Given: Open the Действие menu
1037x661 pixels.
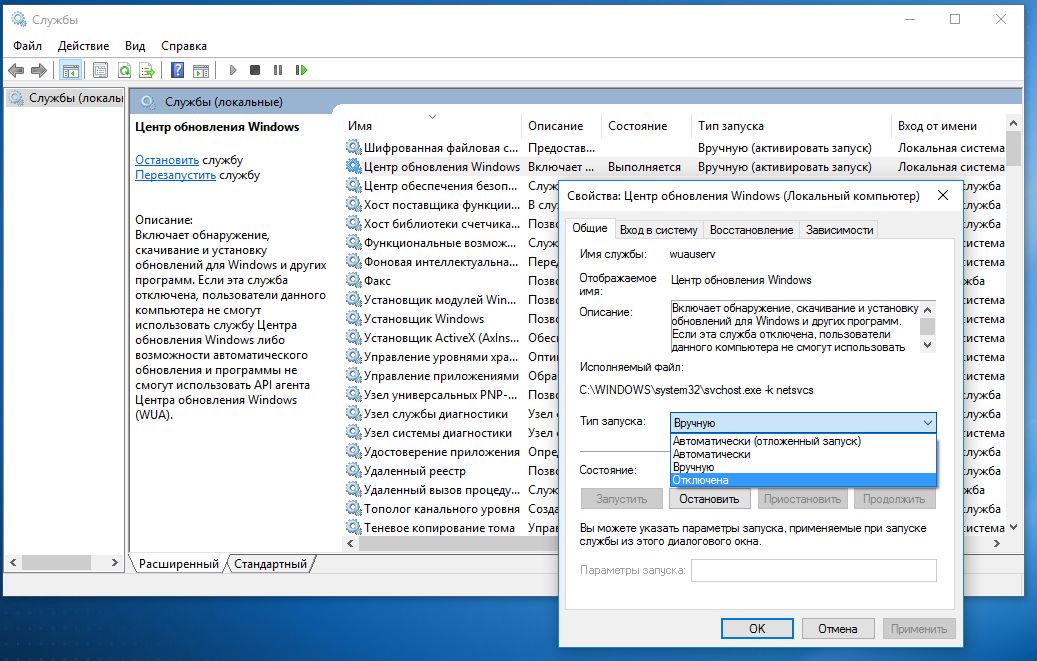Looking at the screenshot, I should click(x=83, y=46).
